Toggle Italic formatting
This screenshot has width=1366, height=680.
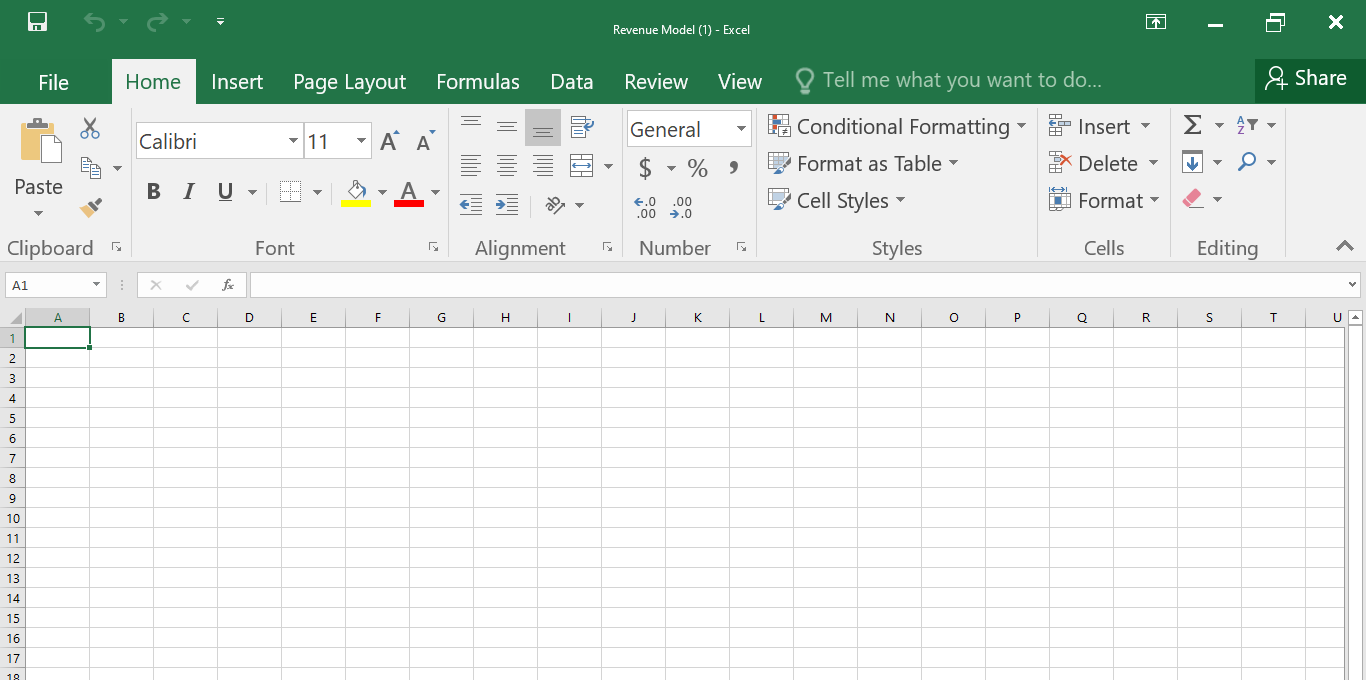[189, 192]
